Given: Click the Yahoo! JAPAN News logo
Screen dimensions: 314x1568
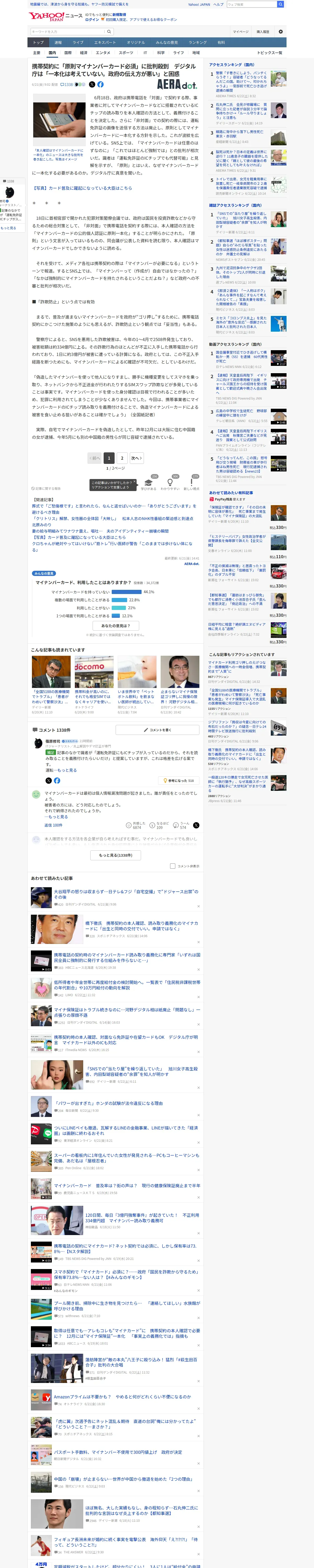Looking at the screenshot, I should (x=55, y=16).
